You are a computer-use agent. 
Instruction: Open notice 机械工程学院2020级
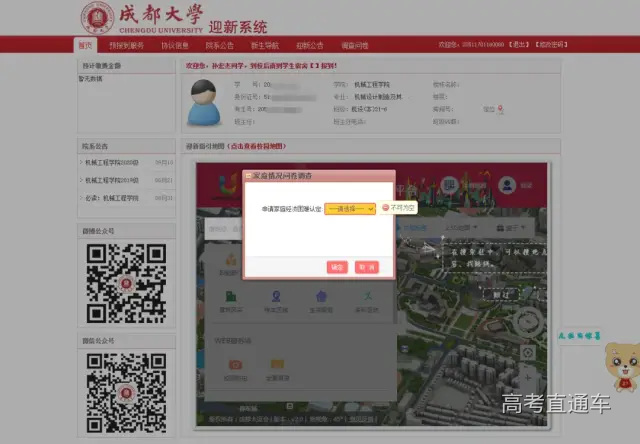click(112, 162)
